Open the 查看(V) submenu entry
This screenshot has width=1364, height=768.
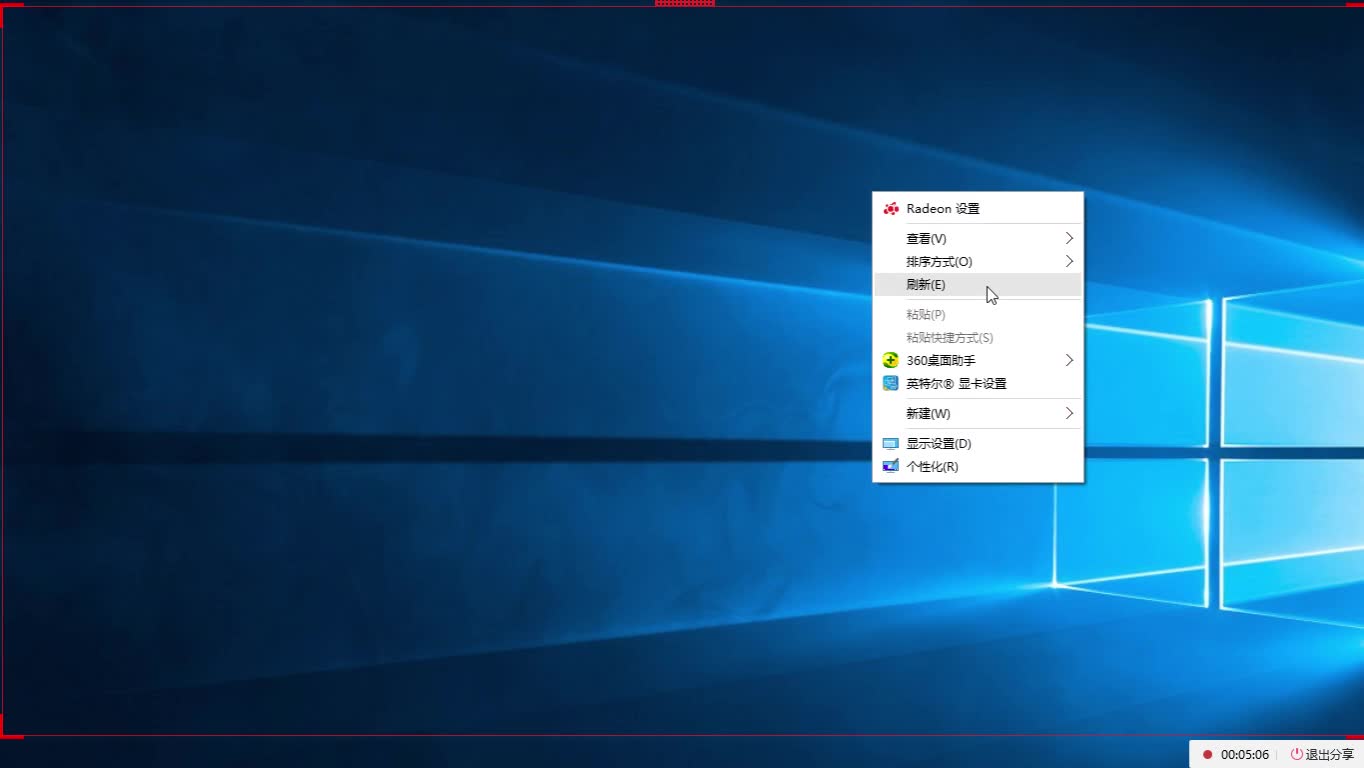[977, 239]
